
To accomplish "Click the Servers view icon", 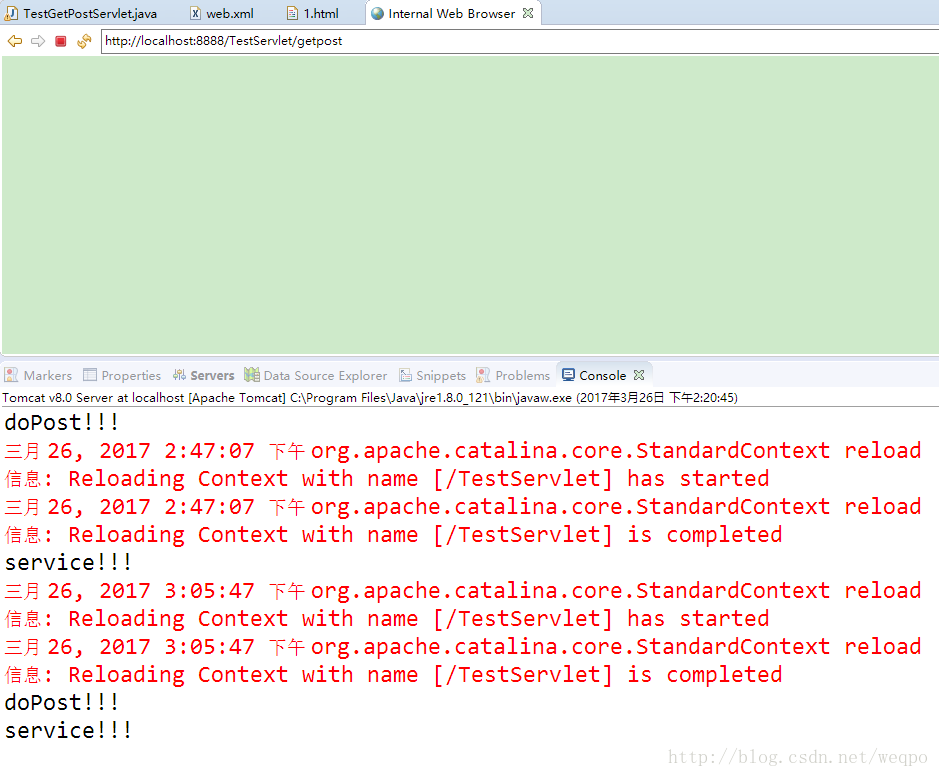I will [x=179, y=375].
